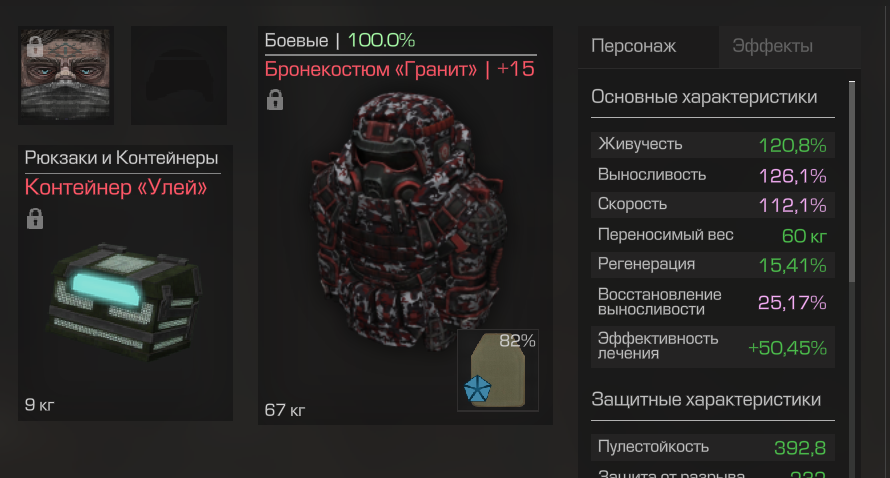Click the Боевые 100.0% durability label
The width and height of the screenshot is (890, 478).
coord(339,40)
